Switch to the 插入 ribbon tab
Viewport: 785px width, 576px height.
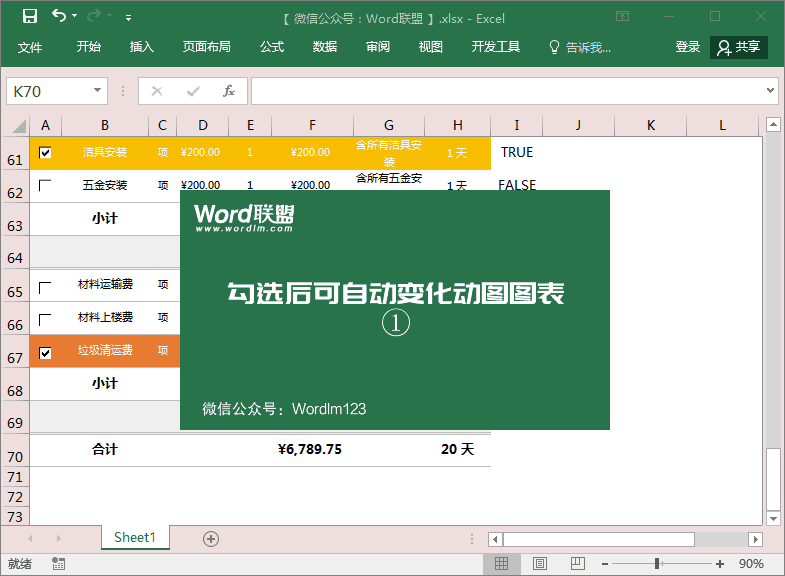pyautogui.click(x=142, y=47)
